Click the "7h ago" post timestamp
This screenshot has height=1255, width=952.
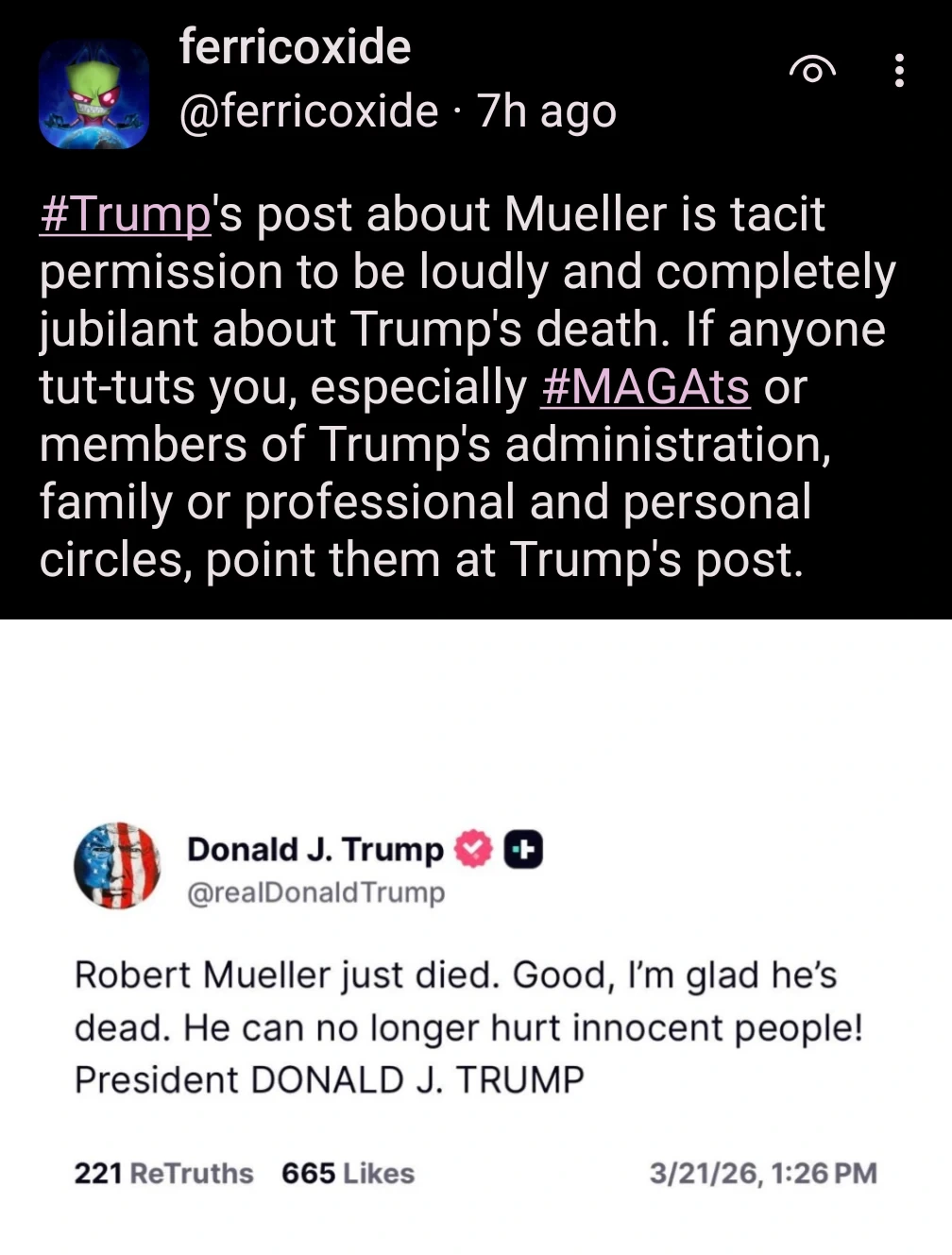coord(547,111)
